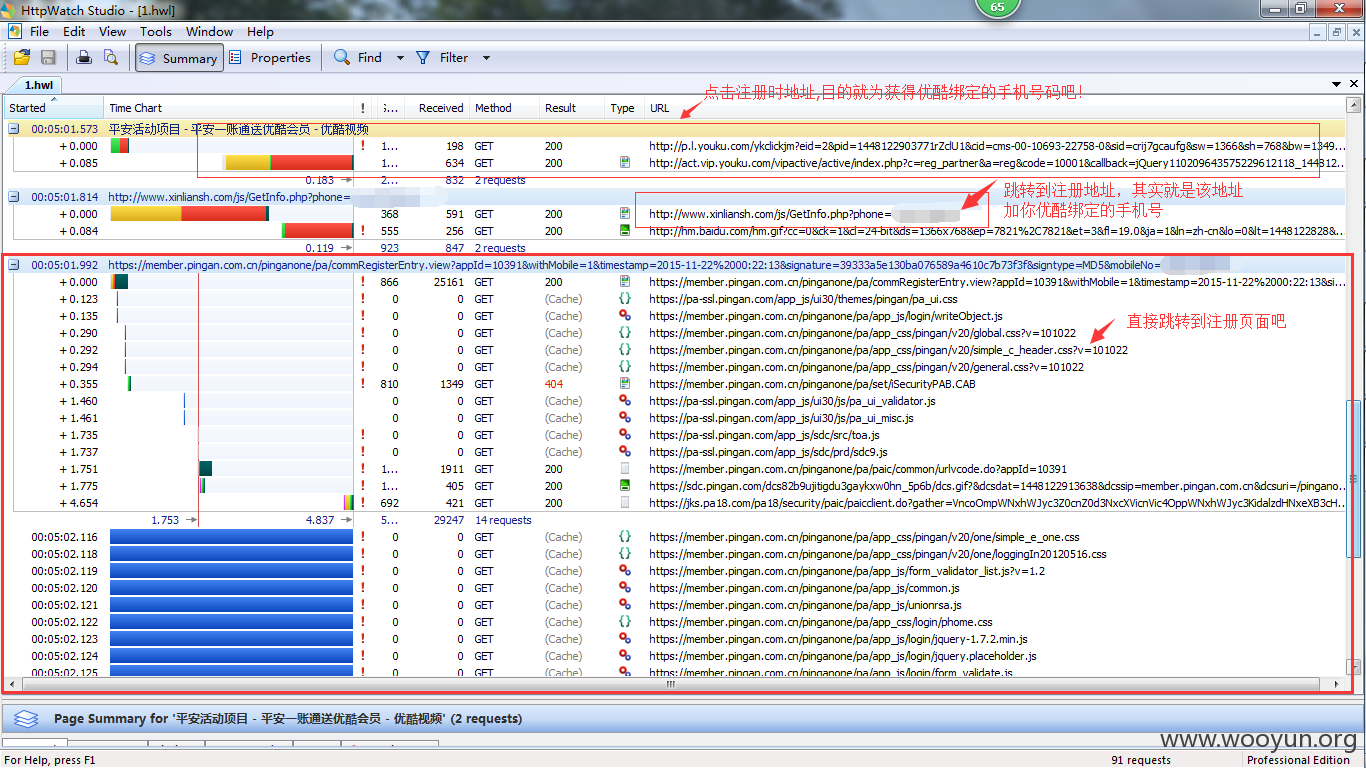Click type icon of xinliansh GetInfo.php request row
The height and width of the screenshot is (768, 1366).
coord(625,214)
